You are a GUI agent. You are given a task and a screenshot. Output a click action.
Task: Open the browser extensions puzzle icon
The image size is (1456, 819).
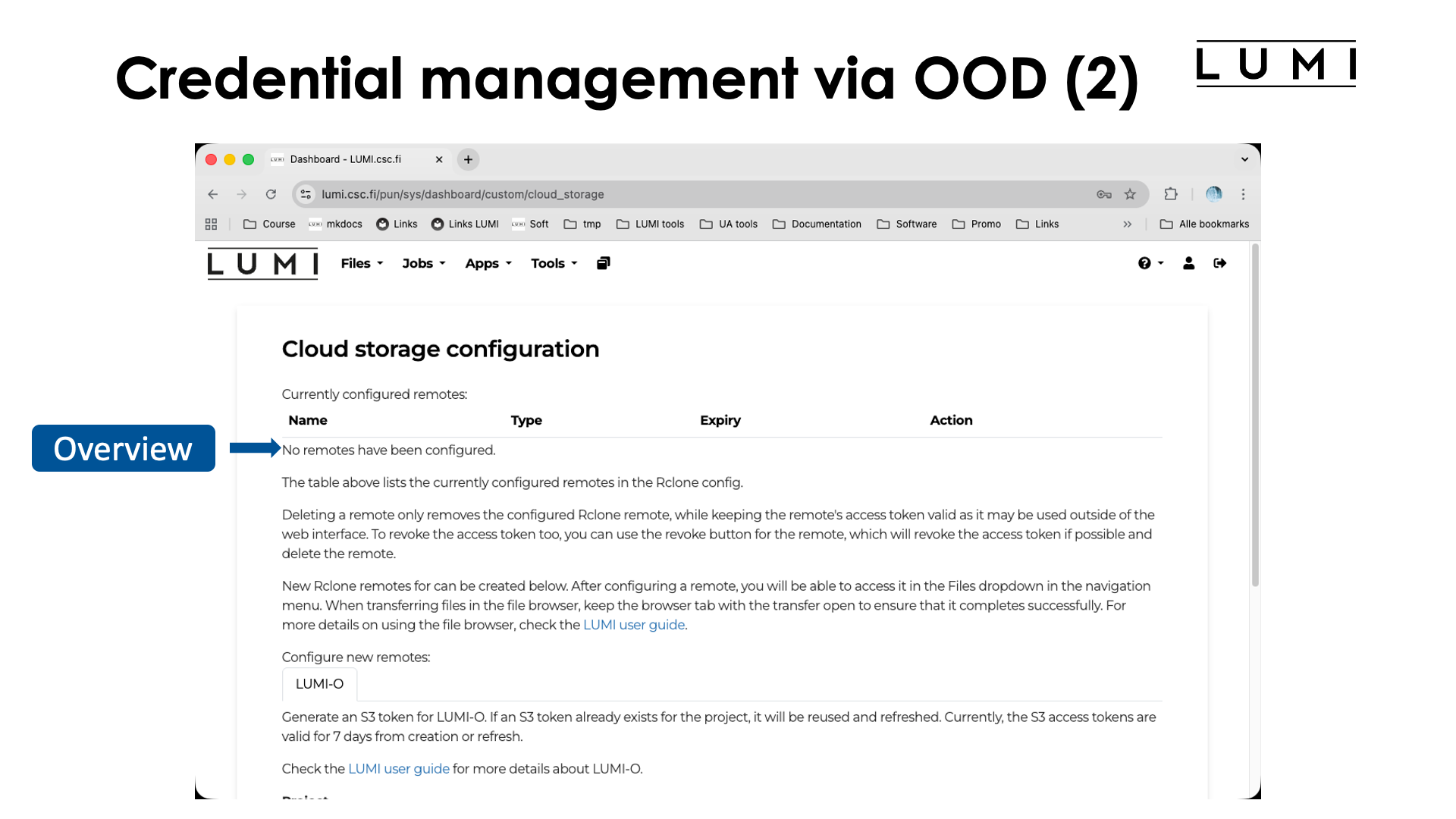[x=1171, y=194]
